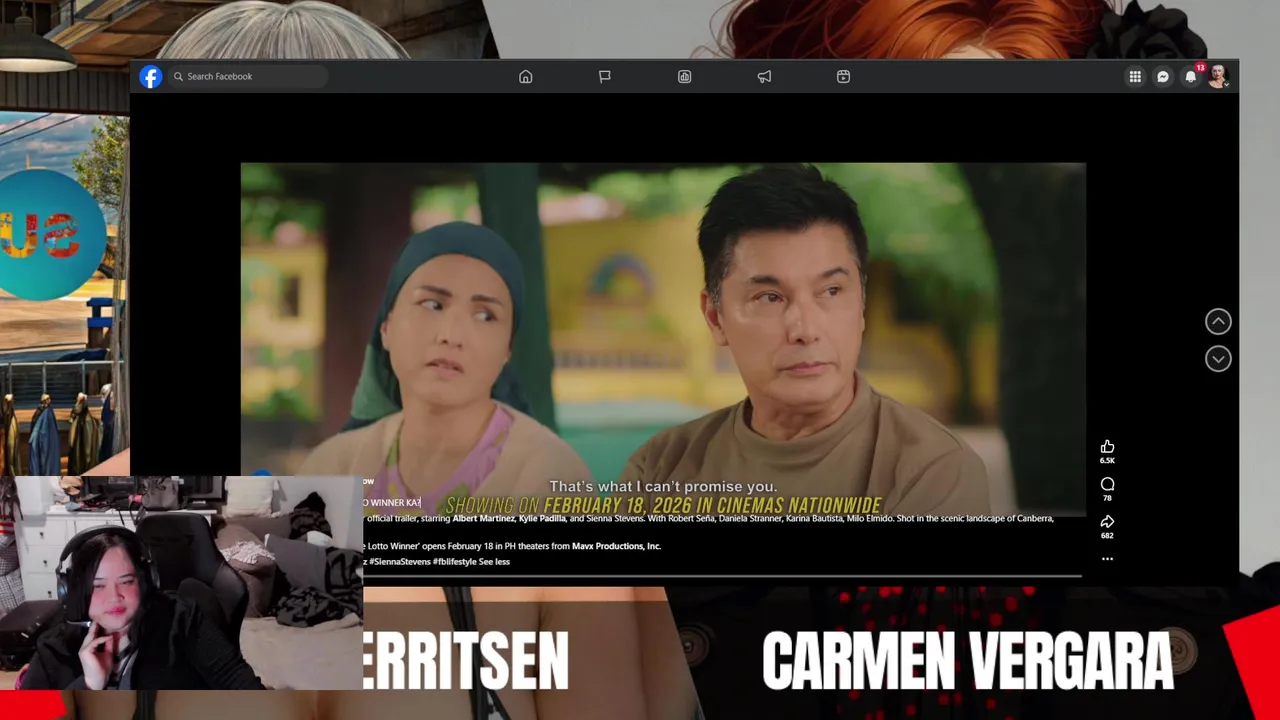Viewport: 1280px width, 720px height.
Task: Like the video with thumbs-up
Action: click(x=1107, y=447)
